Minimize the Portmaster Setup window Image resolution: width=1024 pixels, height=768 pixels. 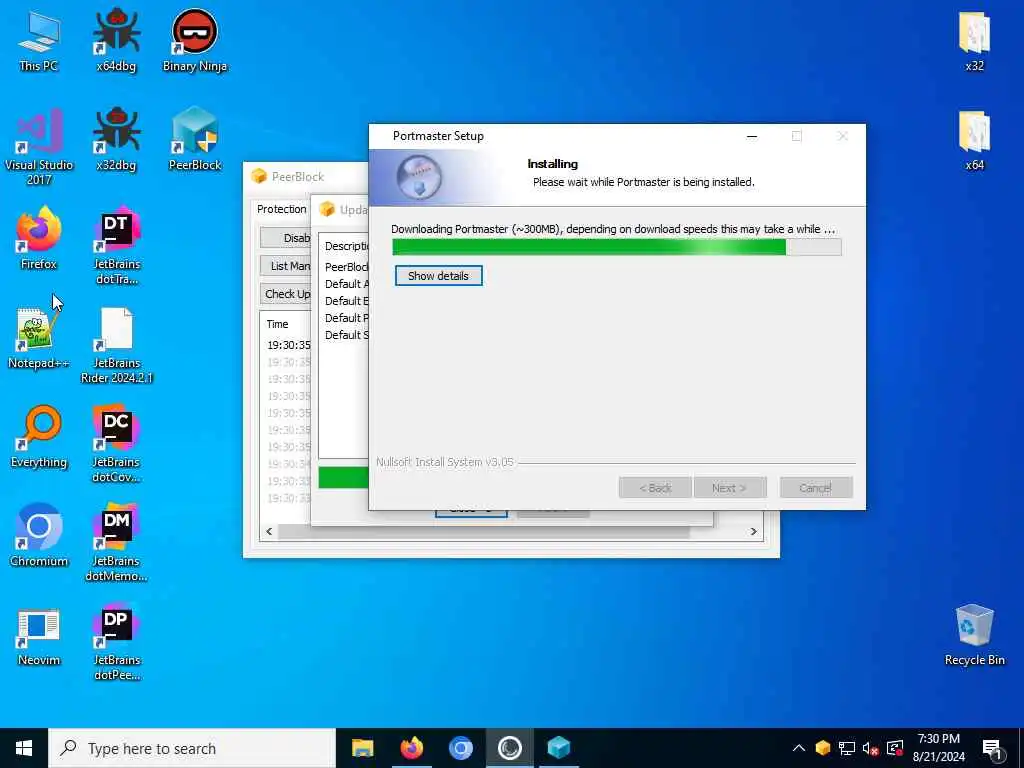click(752, 136)
